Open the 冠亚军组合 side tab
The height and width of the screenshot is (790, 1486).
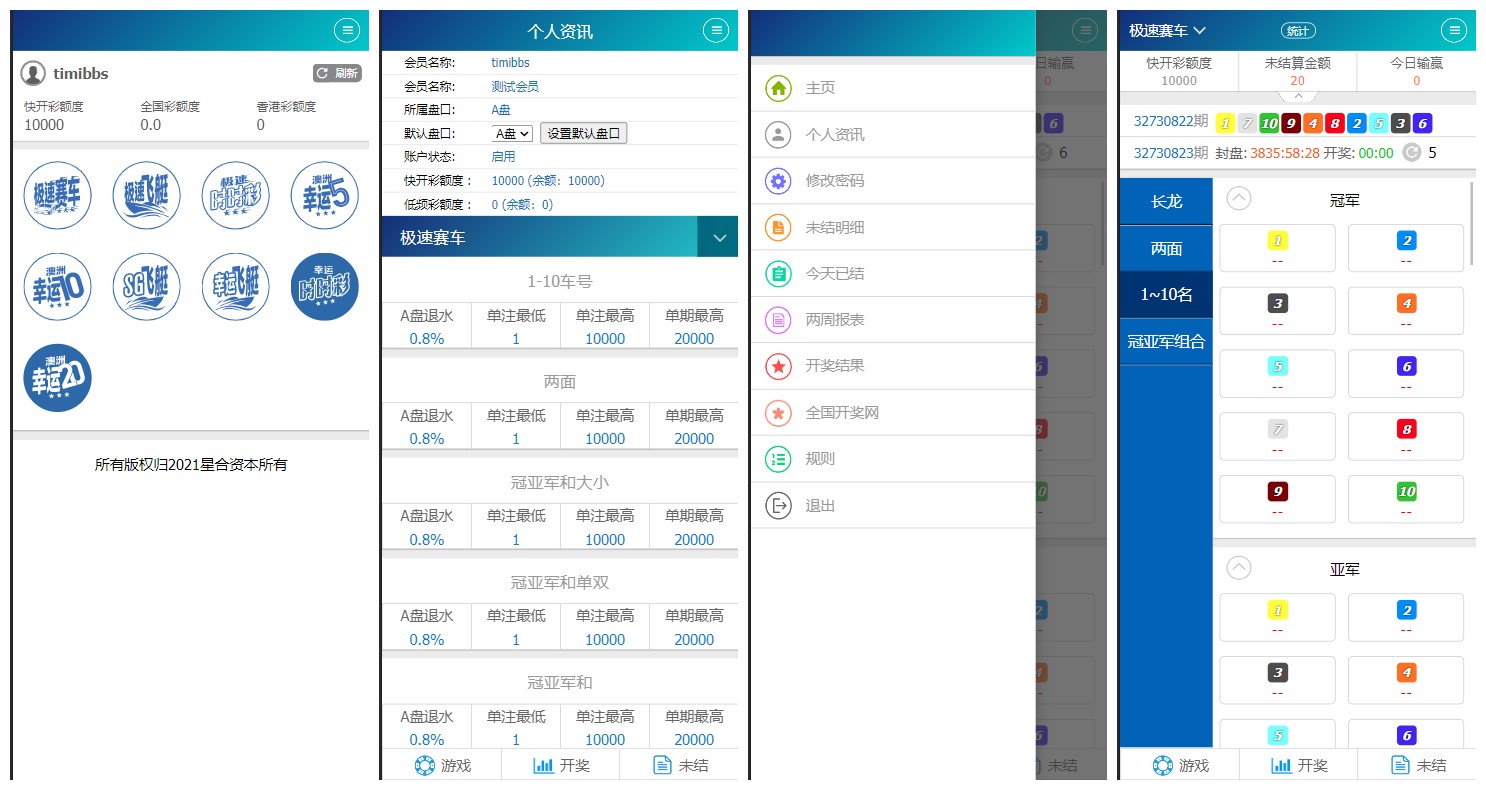(1166, 342)
